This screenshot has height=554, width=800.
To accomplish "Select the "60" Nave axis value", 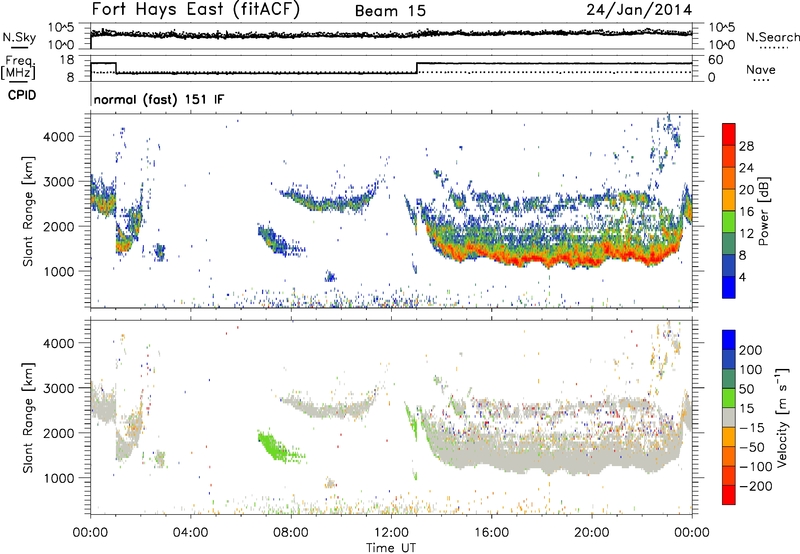I will click(x=715, y=60).
